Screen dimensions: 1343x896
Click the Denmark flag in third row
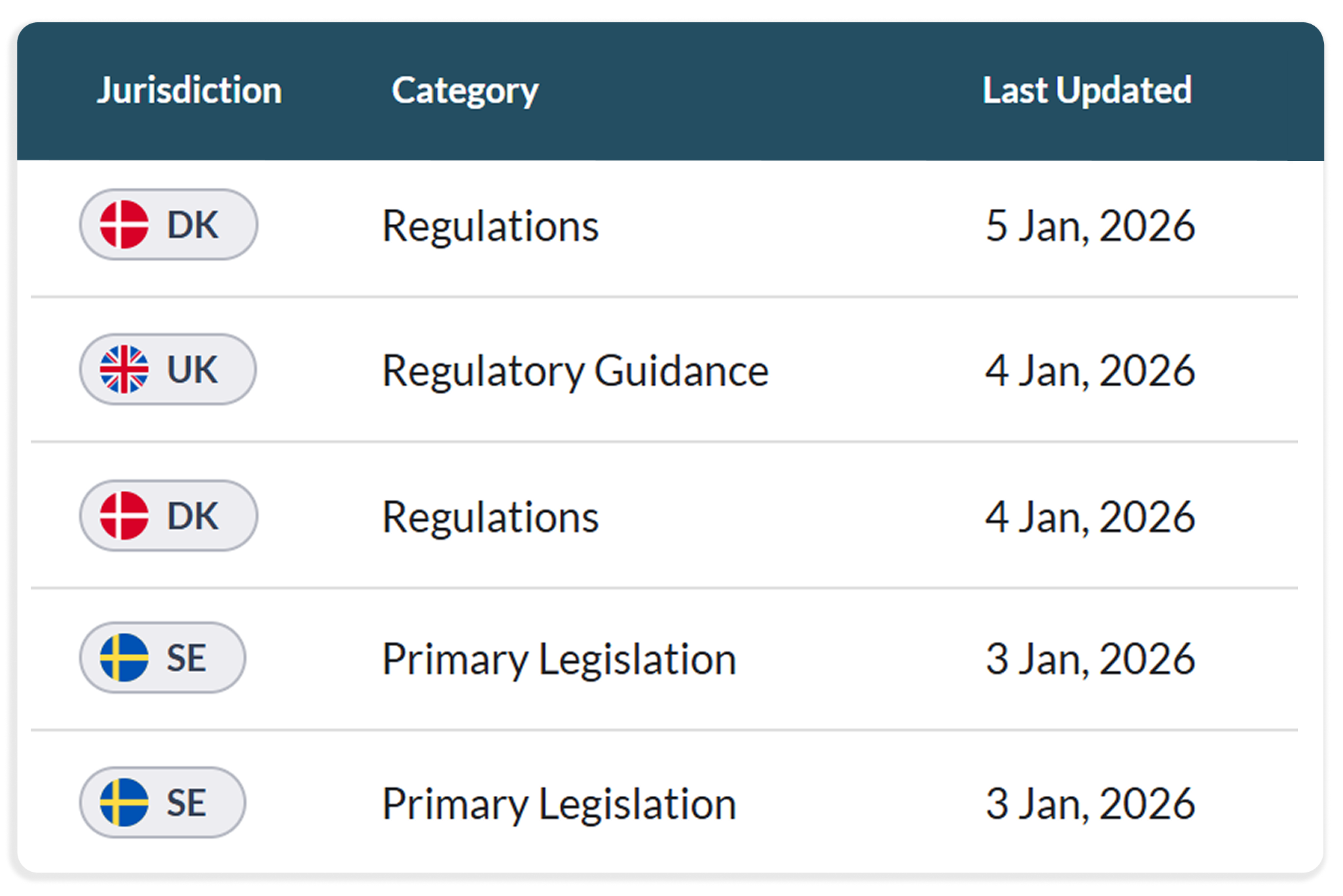click(x=124, y=516)
